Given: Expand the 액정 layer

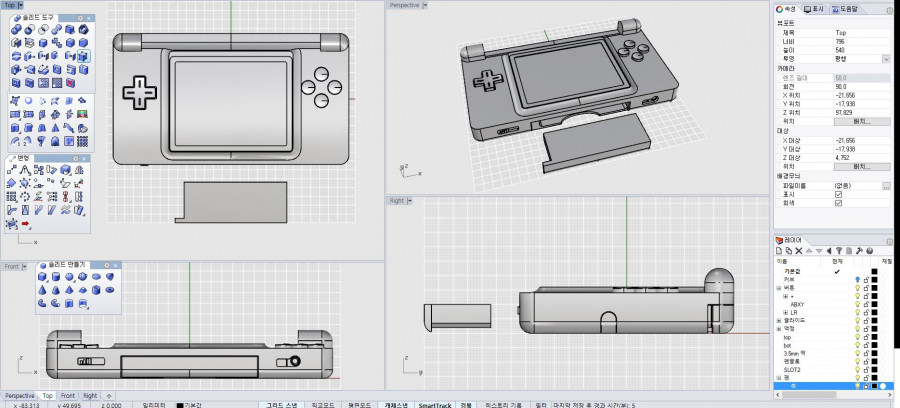Looking at the screenshot, I should (x=779, y=328).
